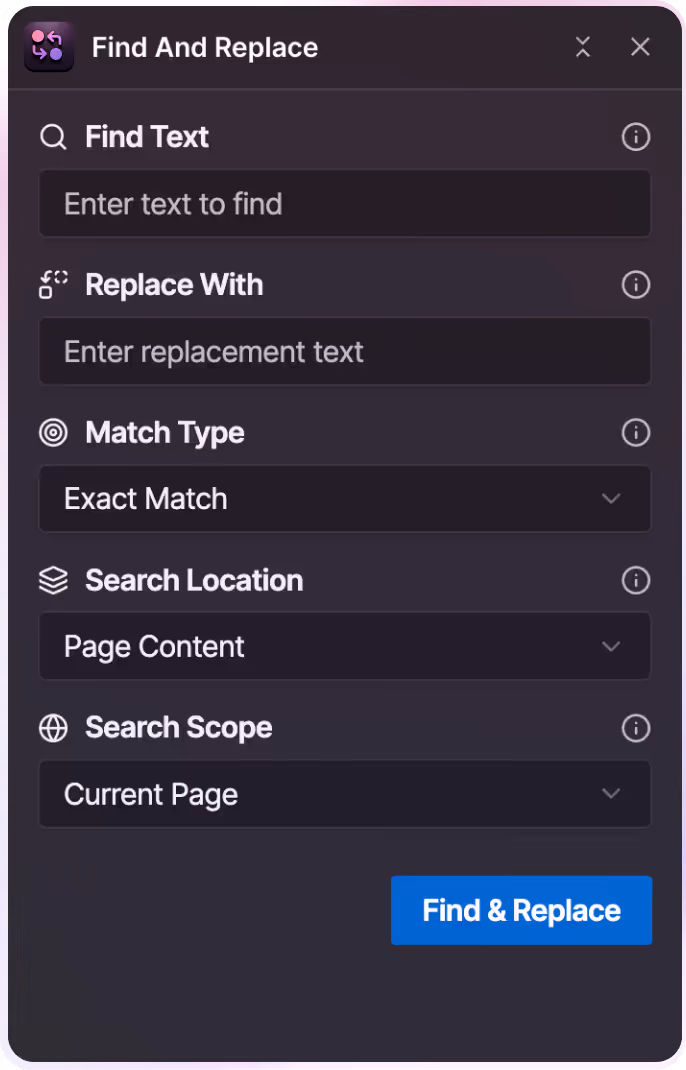Click the Search Scope globe icon

coord(53,728)
